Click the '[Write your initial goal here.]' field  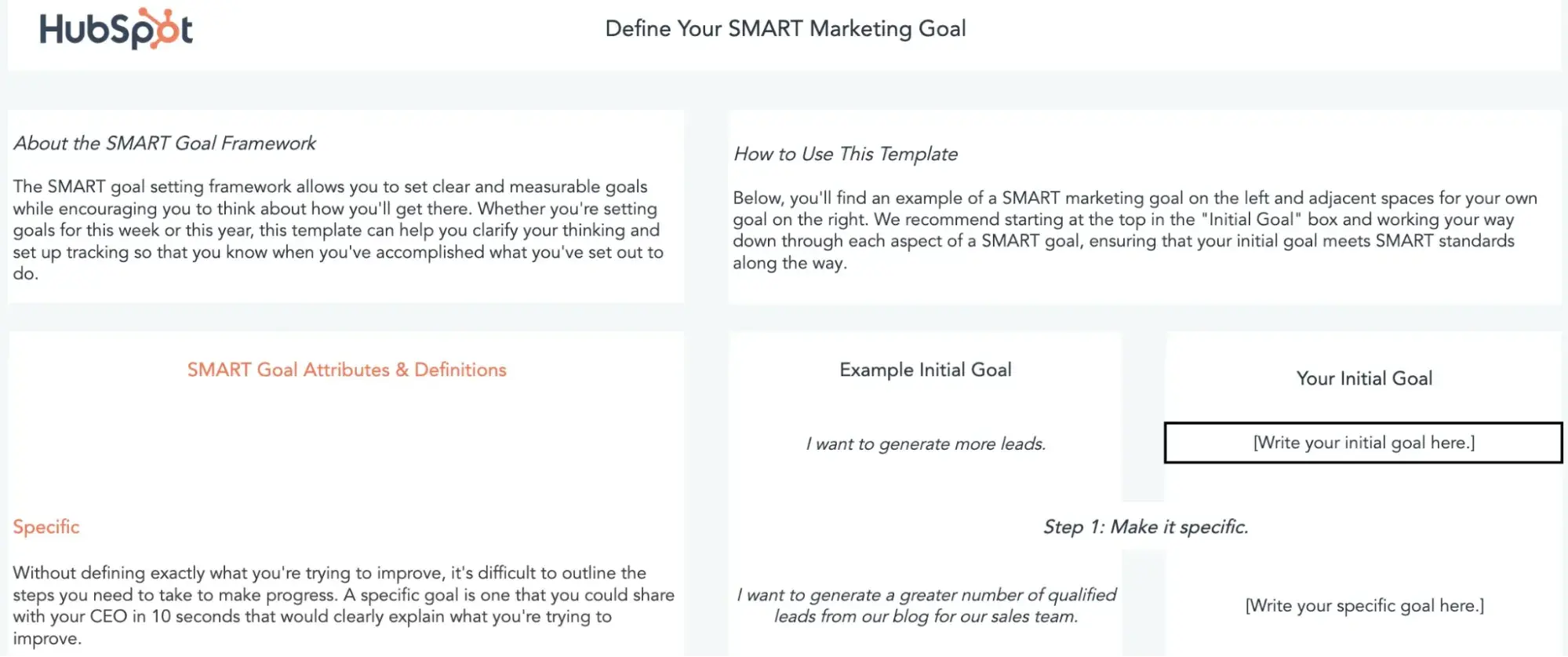(x=1363, y=443)
